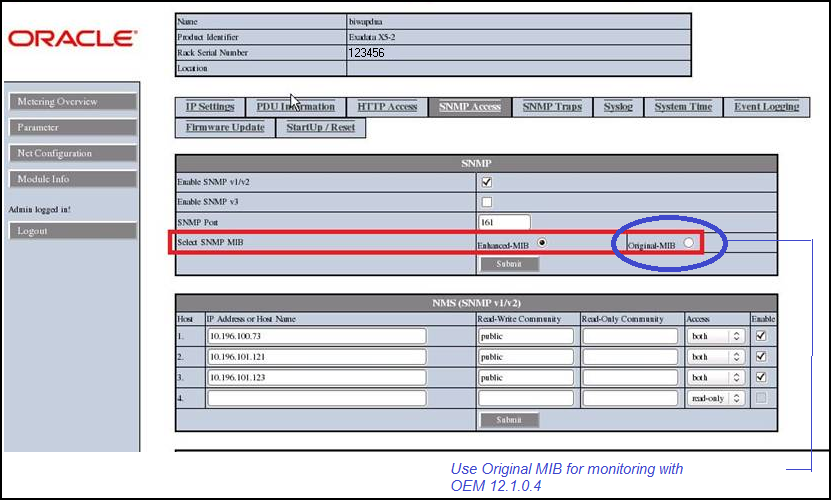Open Module Info in sidebar
This screenshot has width=831, height=500.
(73, 179)
